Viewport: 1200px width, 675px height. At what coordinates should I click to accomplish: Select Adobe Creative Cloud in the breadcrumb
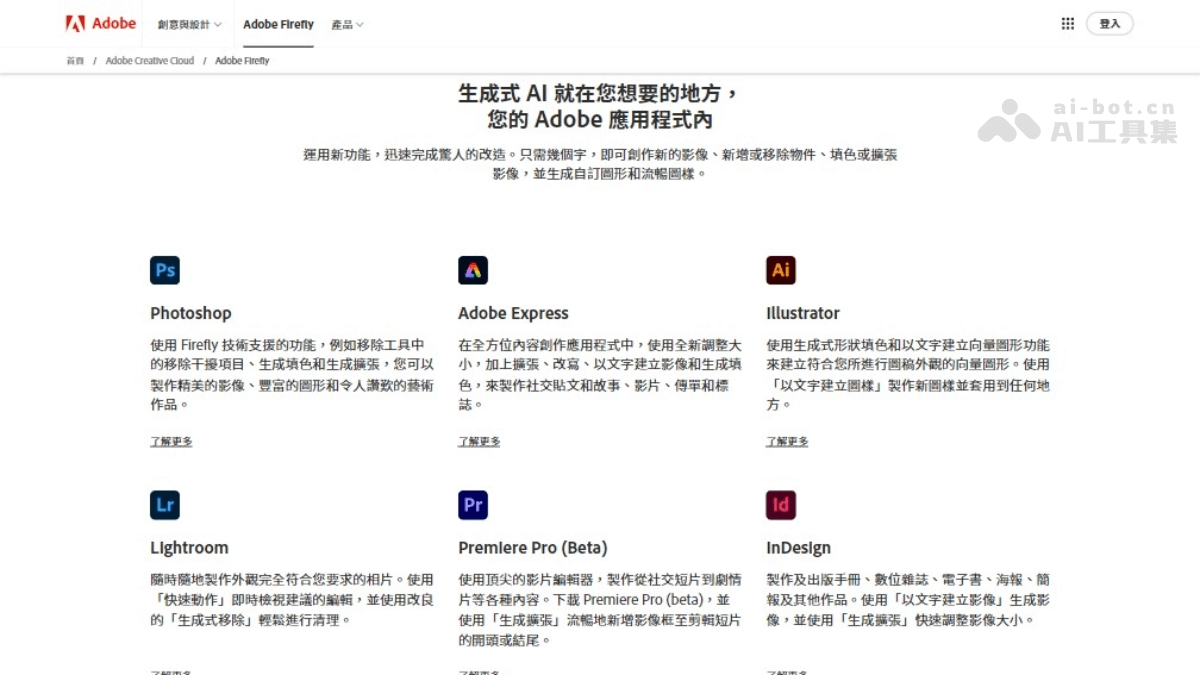pos(150,60)
